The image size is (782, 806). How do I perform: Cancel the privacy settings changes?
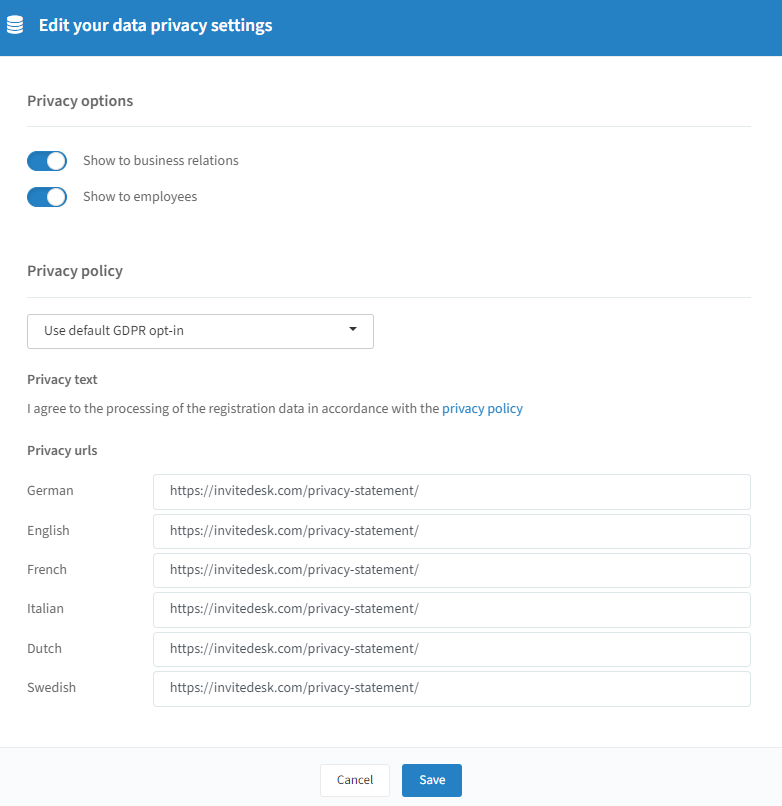355,780
